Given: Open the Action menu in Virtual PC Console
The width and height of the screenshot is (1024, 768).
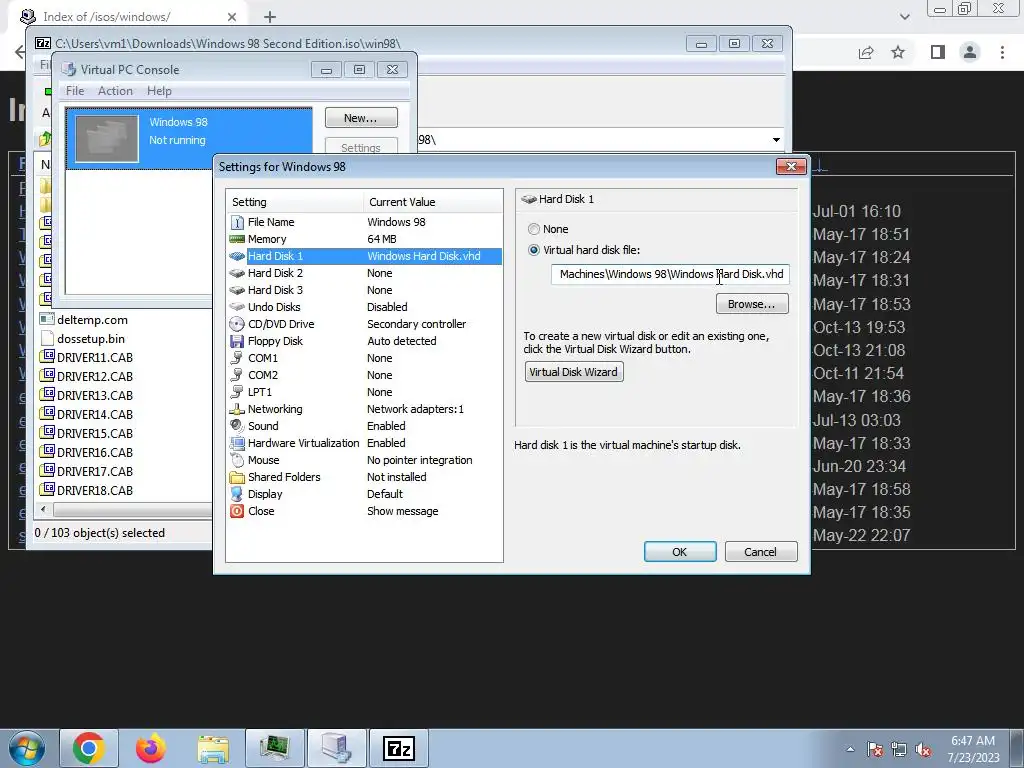Looking at the screenshot, I should click(x=115, y=91).
